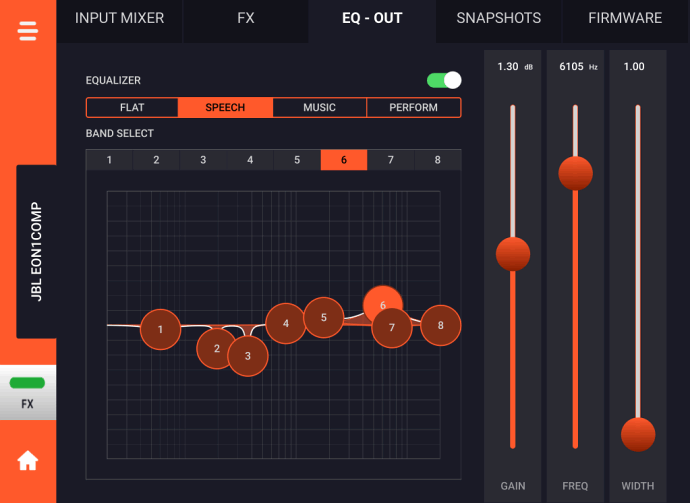
Task: Select EQ node 2 on graph
Action: [x=216, y=348]
